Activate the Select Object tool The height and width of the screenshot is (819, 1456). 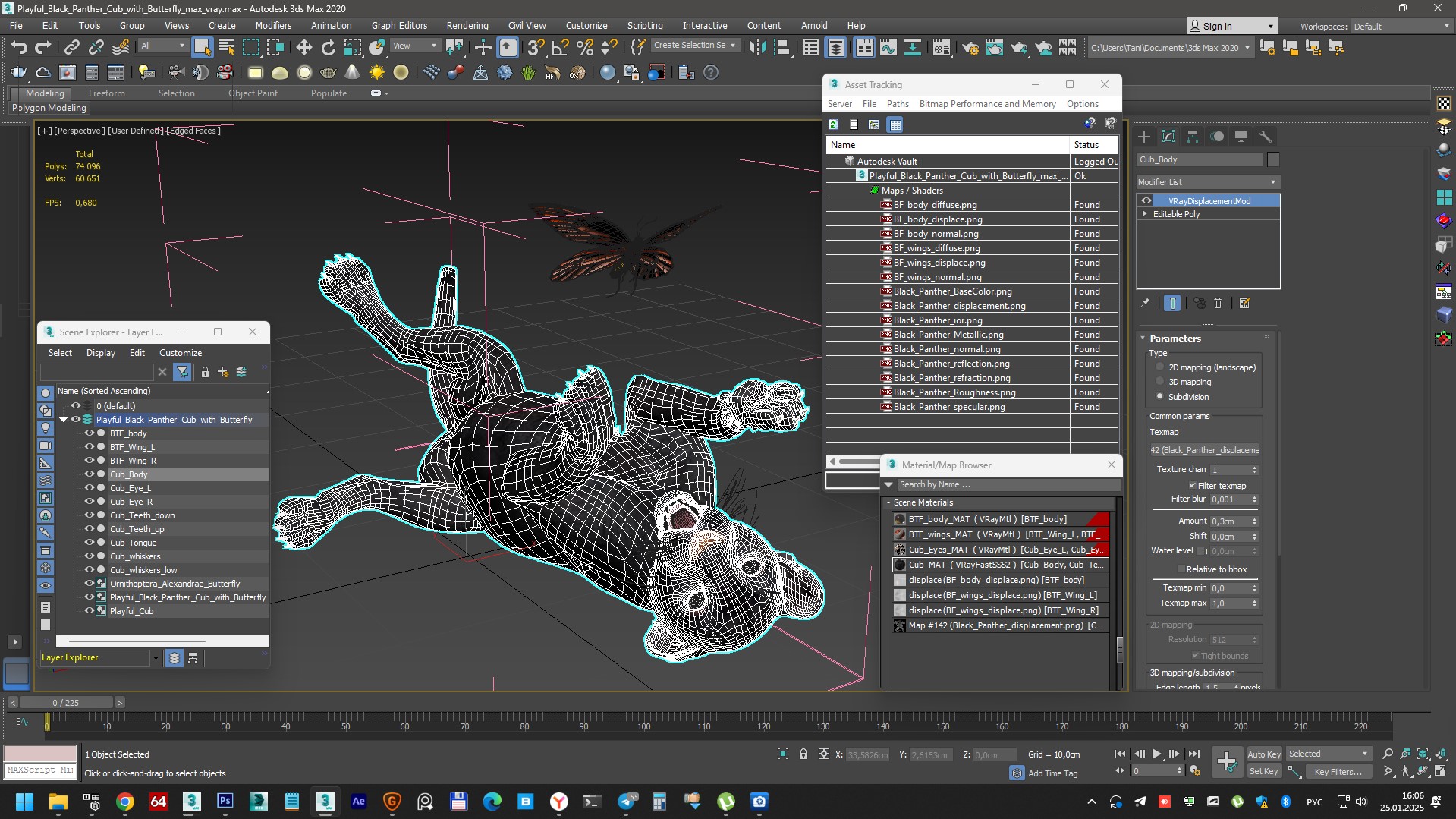pos(202,47)
